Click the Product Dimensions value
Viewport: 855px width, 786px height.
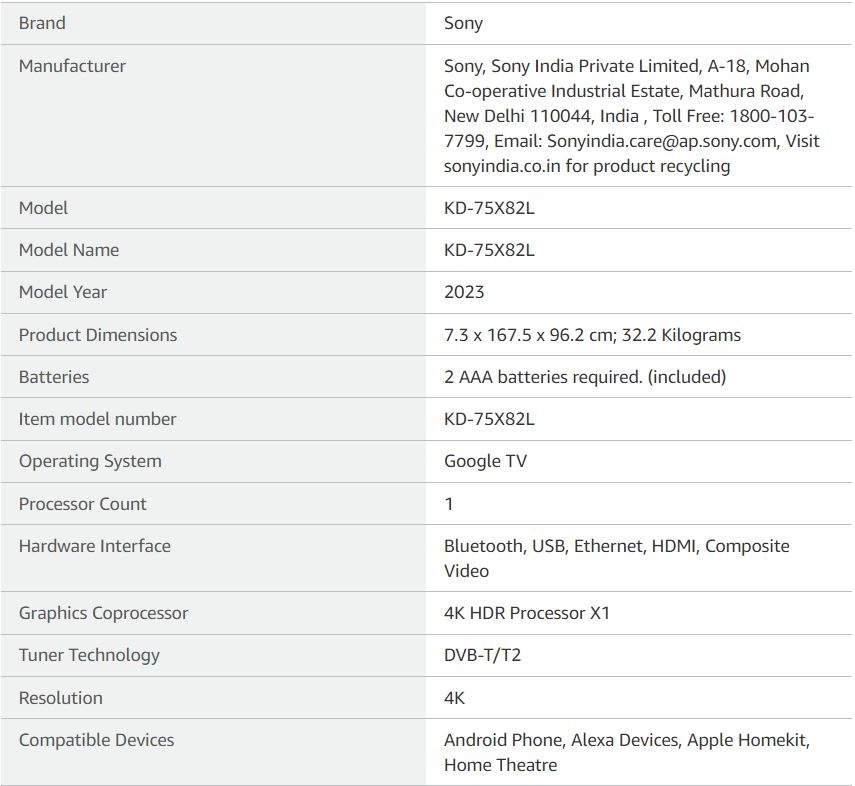[x=592, y=335]
